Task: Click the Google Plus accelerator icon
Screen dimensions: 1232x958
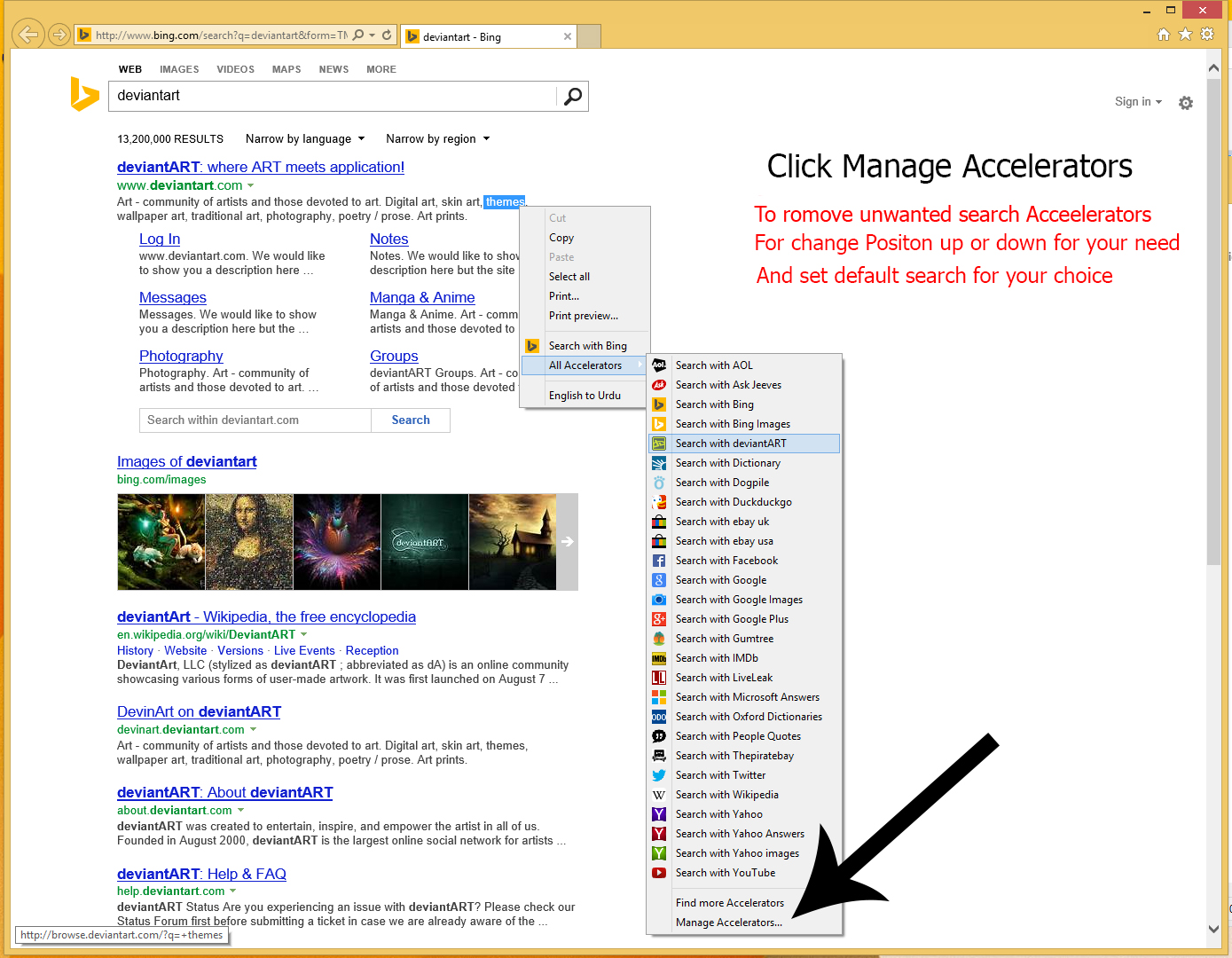Action: point(659,619)
